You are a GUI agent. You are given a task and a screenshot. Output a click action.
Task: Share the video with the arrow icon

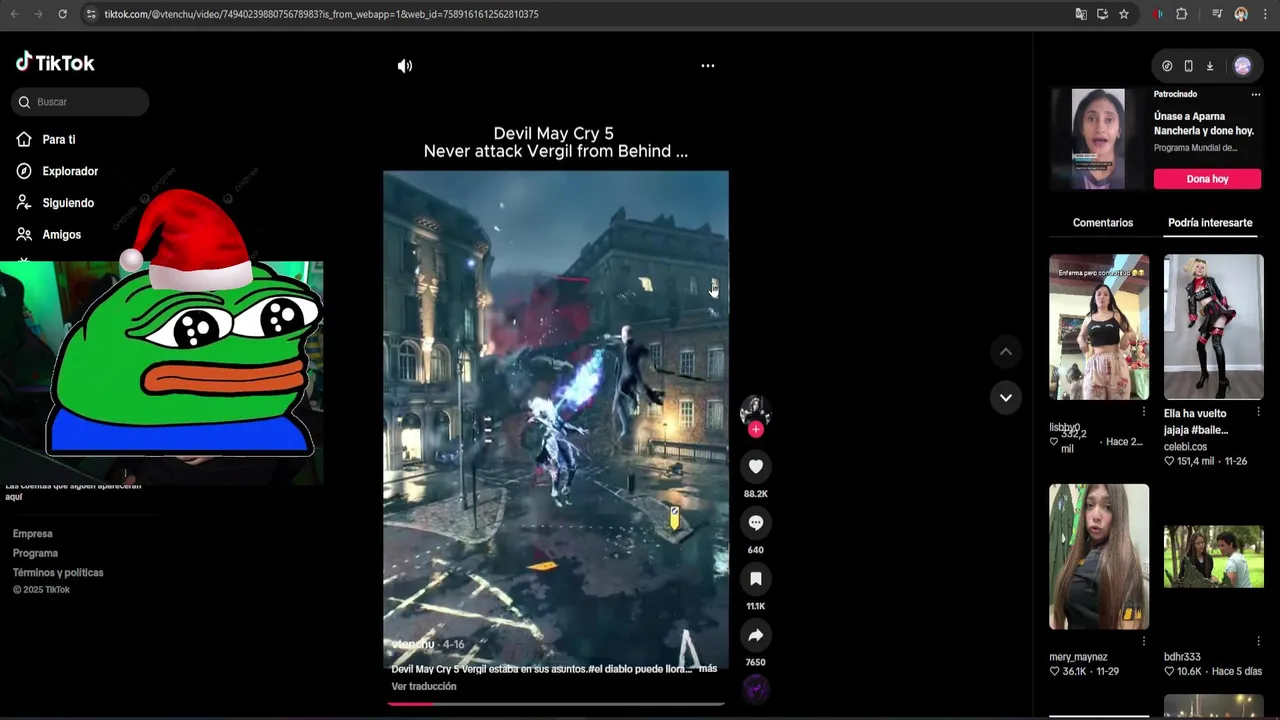click(x=756, y=635)
